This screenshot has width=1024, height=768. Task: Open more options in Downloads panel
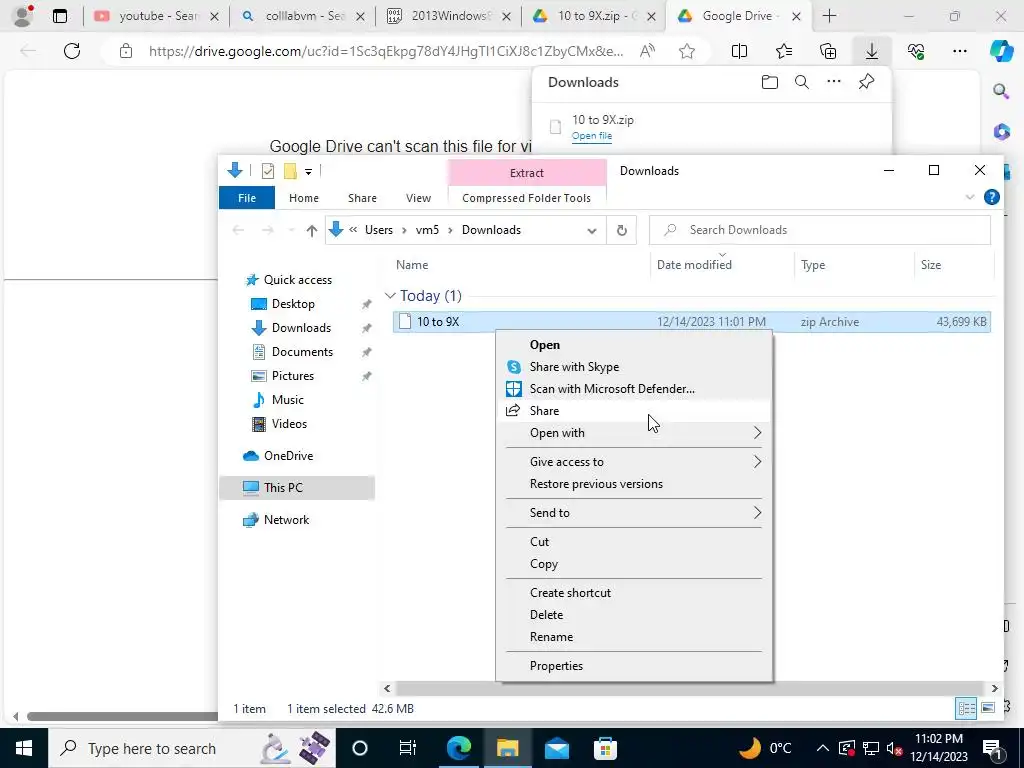tap(834, 82)
